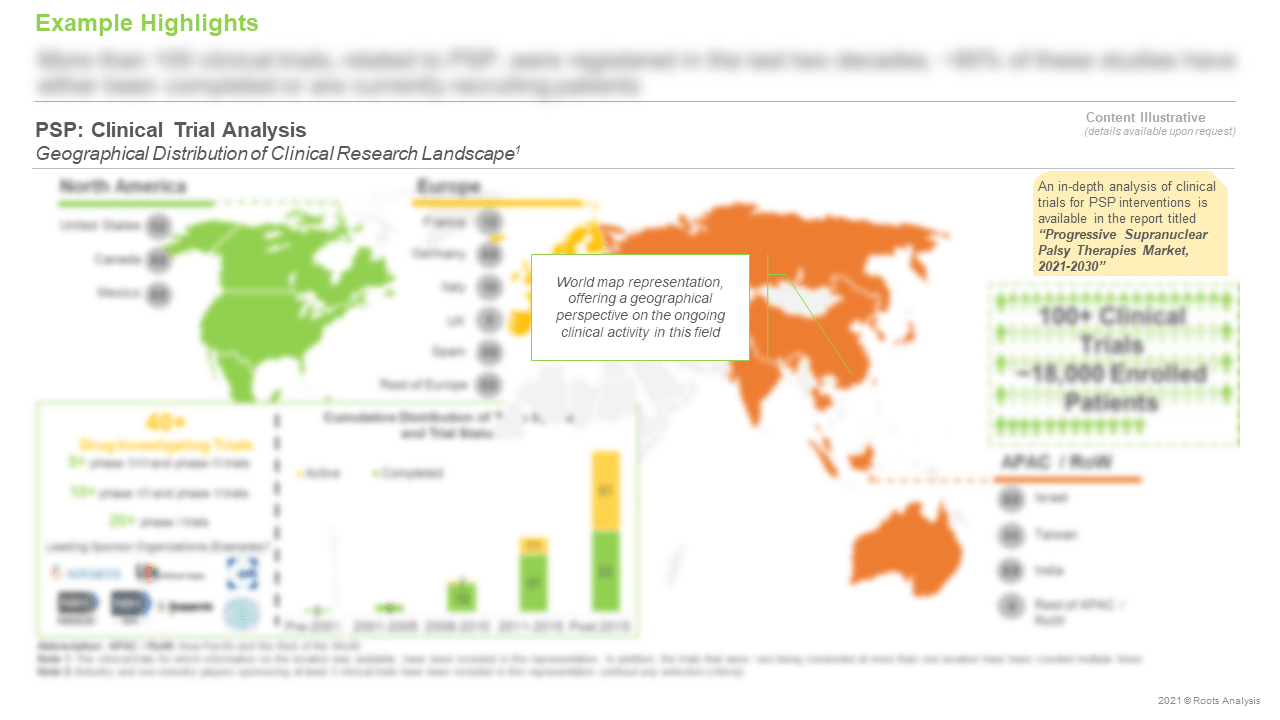Click the World map representation callout box

pos(640,307)
